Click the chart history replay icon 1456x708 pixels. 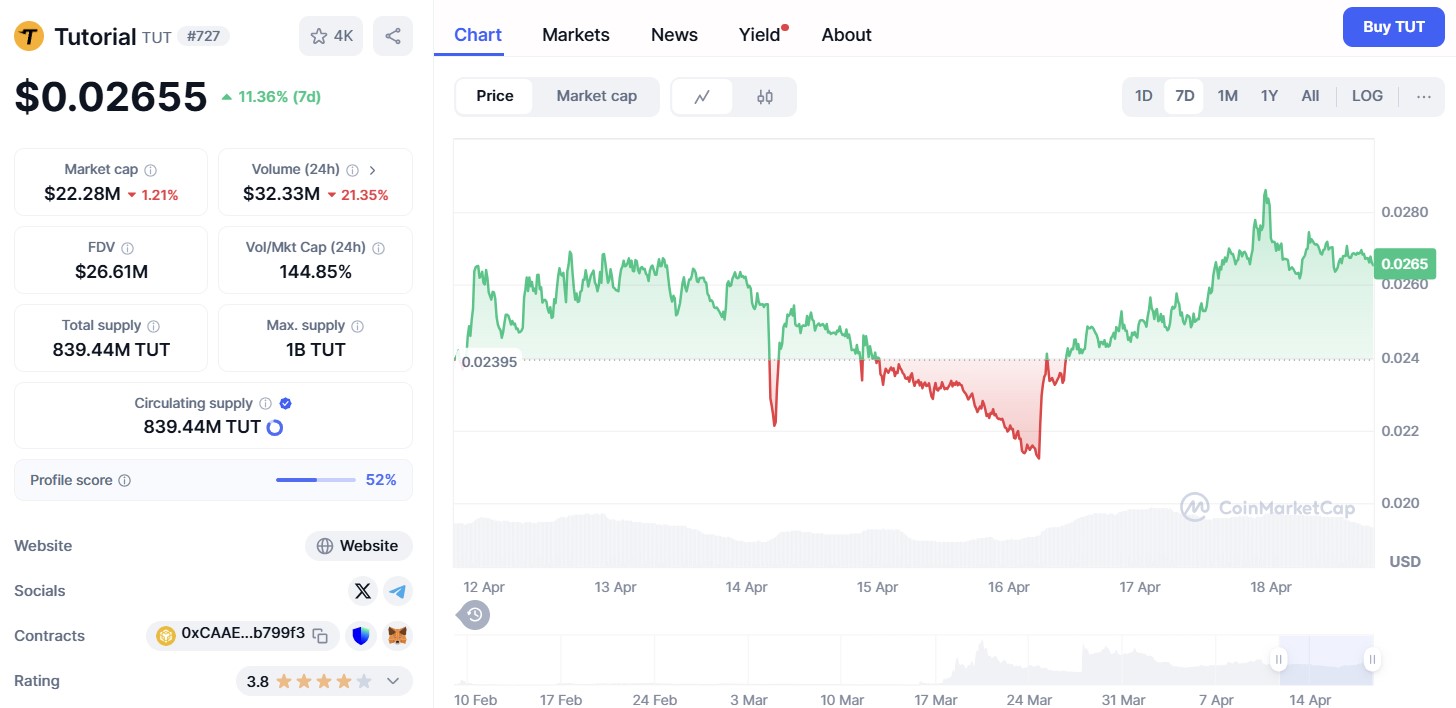[x=475, y=614]
